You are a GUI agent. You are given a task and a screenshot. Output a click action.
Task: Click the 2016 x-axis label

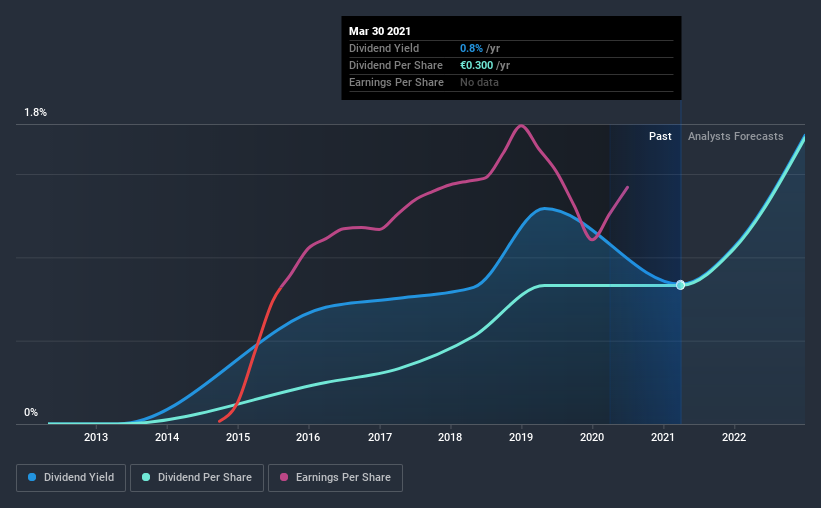coord(308,437)
